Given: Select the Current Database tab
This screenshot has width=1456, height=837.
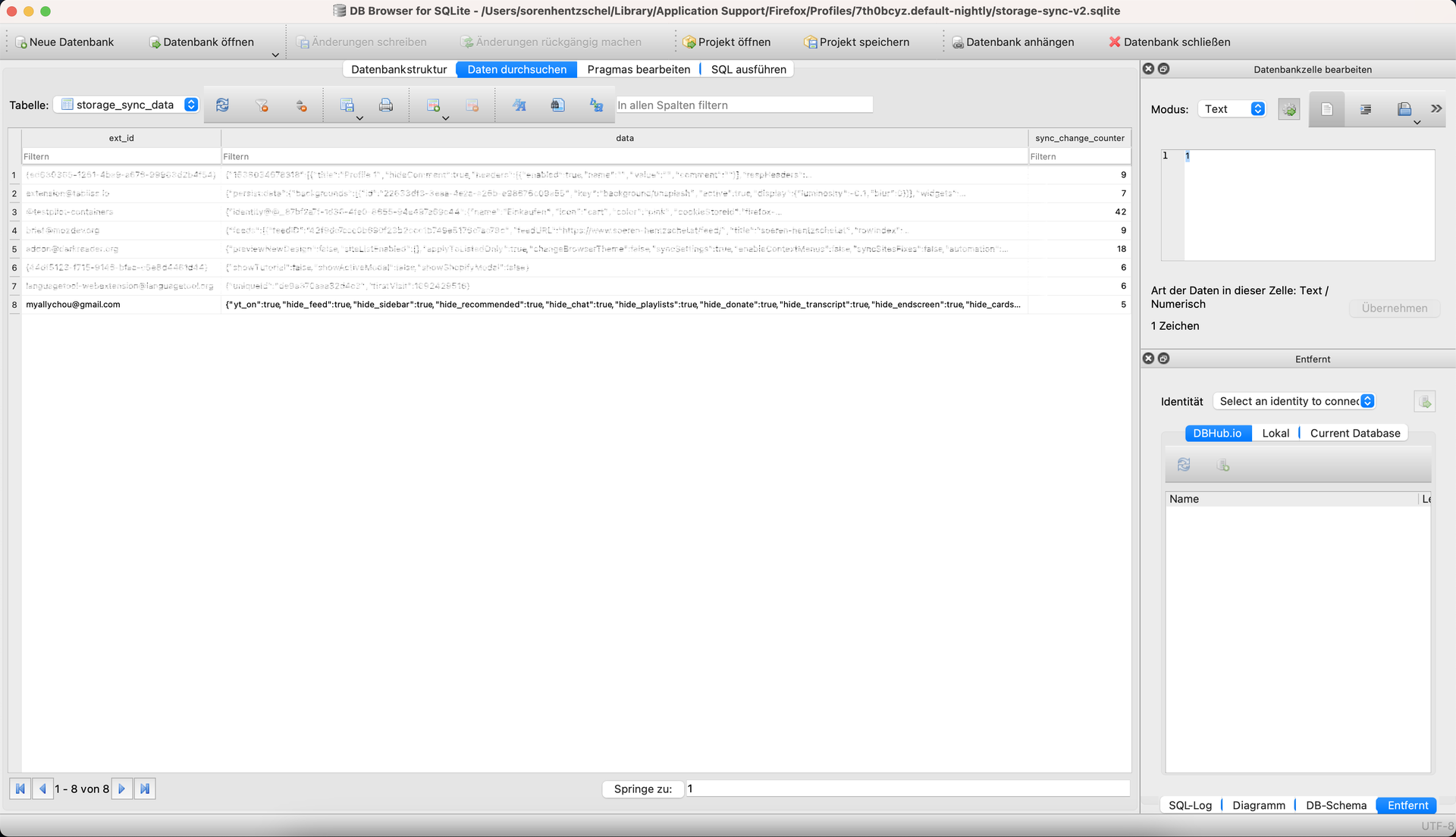Looking at the screenshot, I should 1354,433.
